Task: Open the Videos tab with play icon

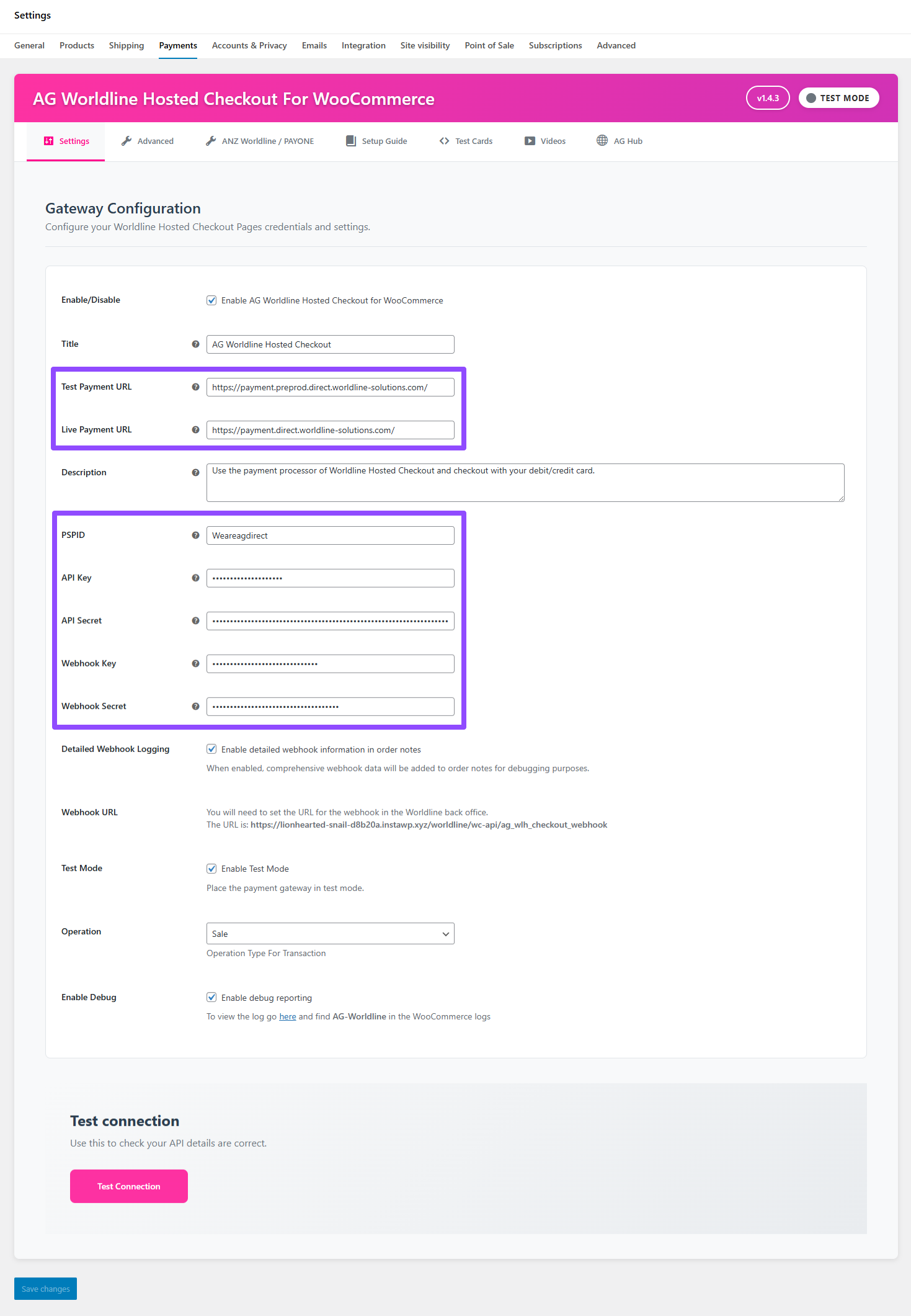Action: (544, 141)
